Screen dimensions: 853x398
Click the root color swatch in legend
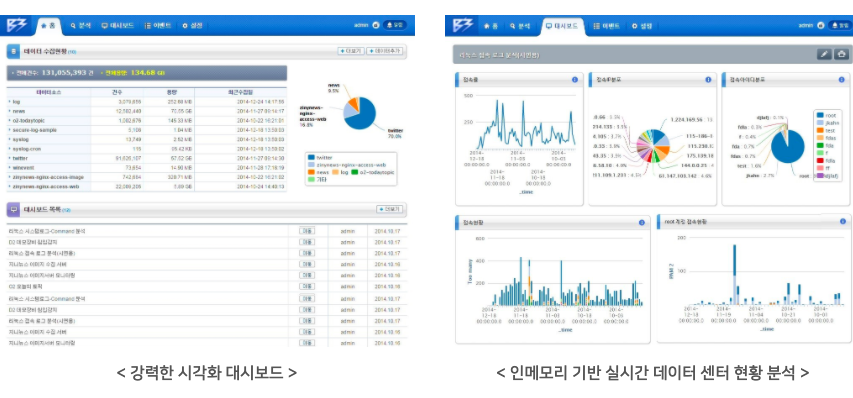coord(821,115)
